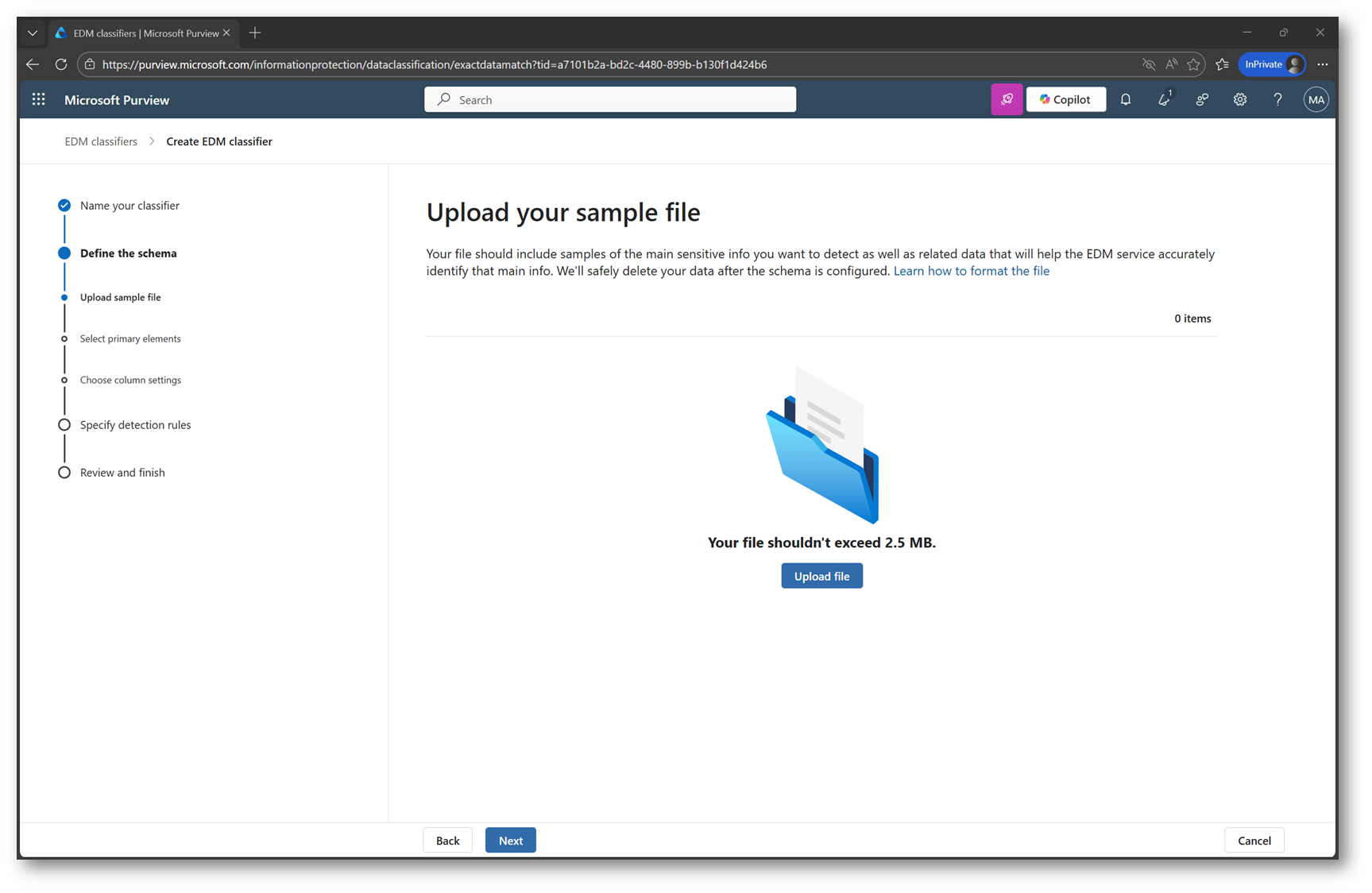Image resolution: width=1372 pixels, height=893 pixels.
Task: Select the Choose column settings substep
Action: tap(130, 380)
